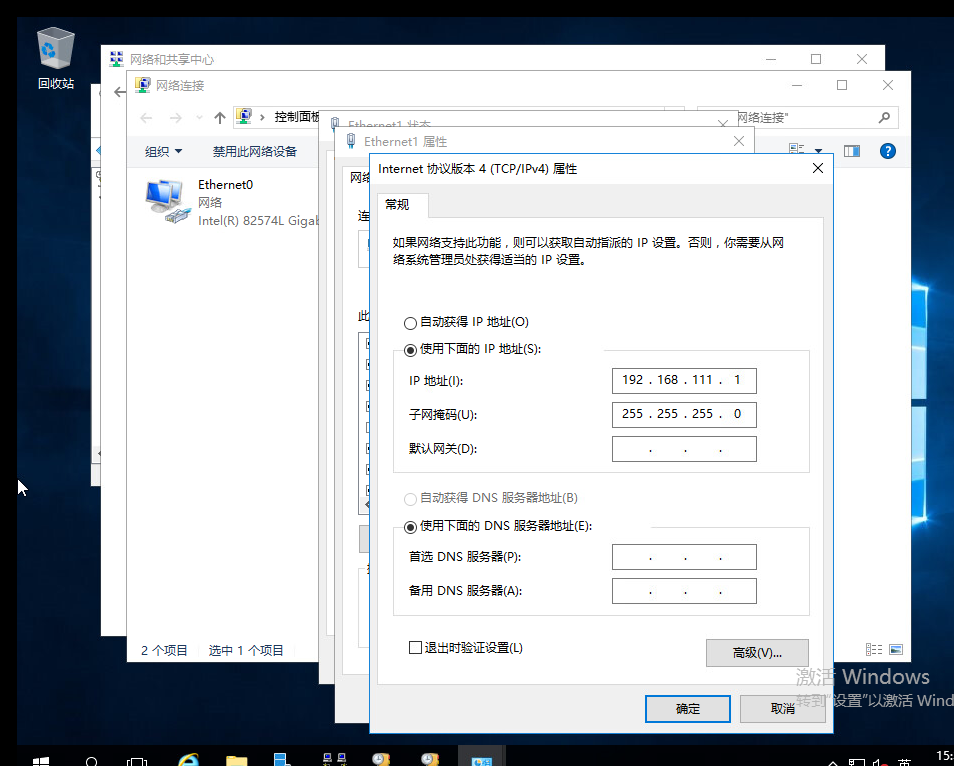The width and height of the screenshot is (954, 766).
Task: Click the default gateway input field
Action: click(x=684, y=449)
